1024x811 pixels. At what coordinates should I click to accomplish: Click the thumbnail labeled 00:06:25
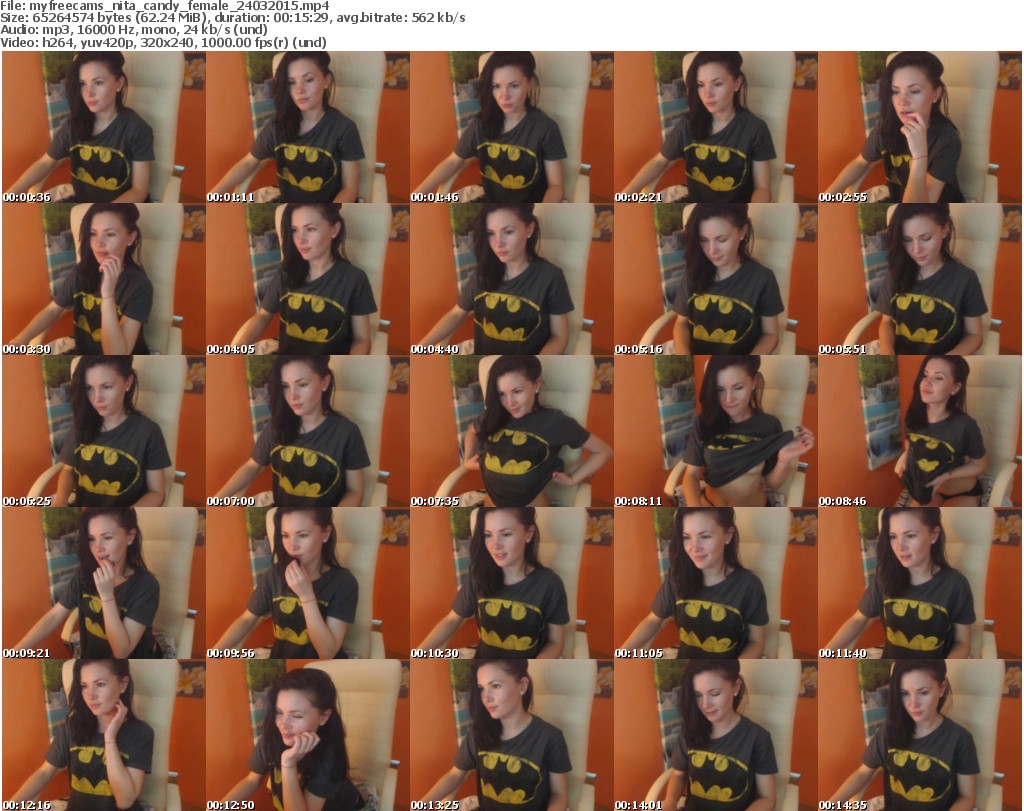tap(104, 432)
